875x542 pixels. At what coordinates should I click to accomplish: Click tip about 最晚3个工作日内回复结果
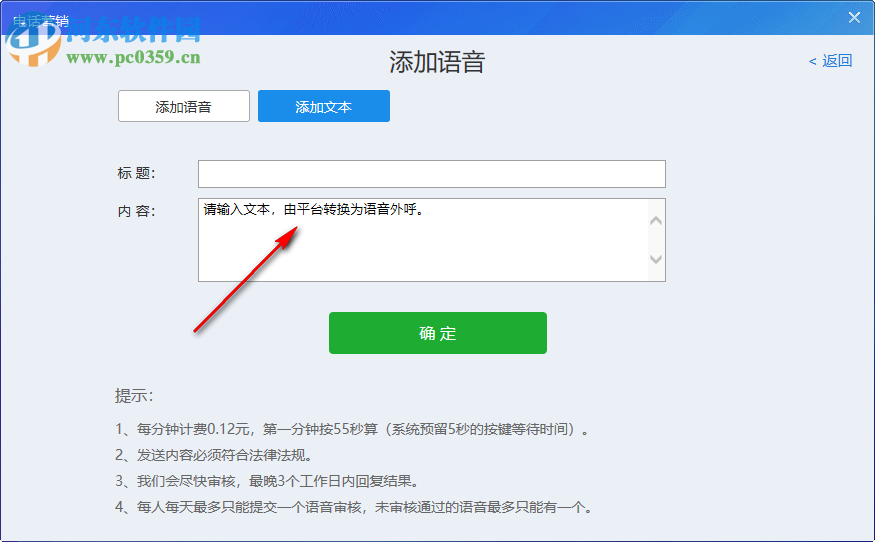[x=267, y=481]
